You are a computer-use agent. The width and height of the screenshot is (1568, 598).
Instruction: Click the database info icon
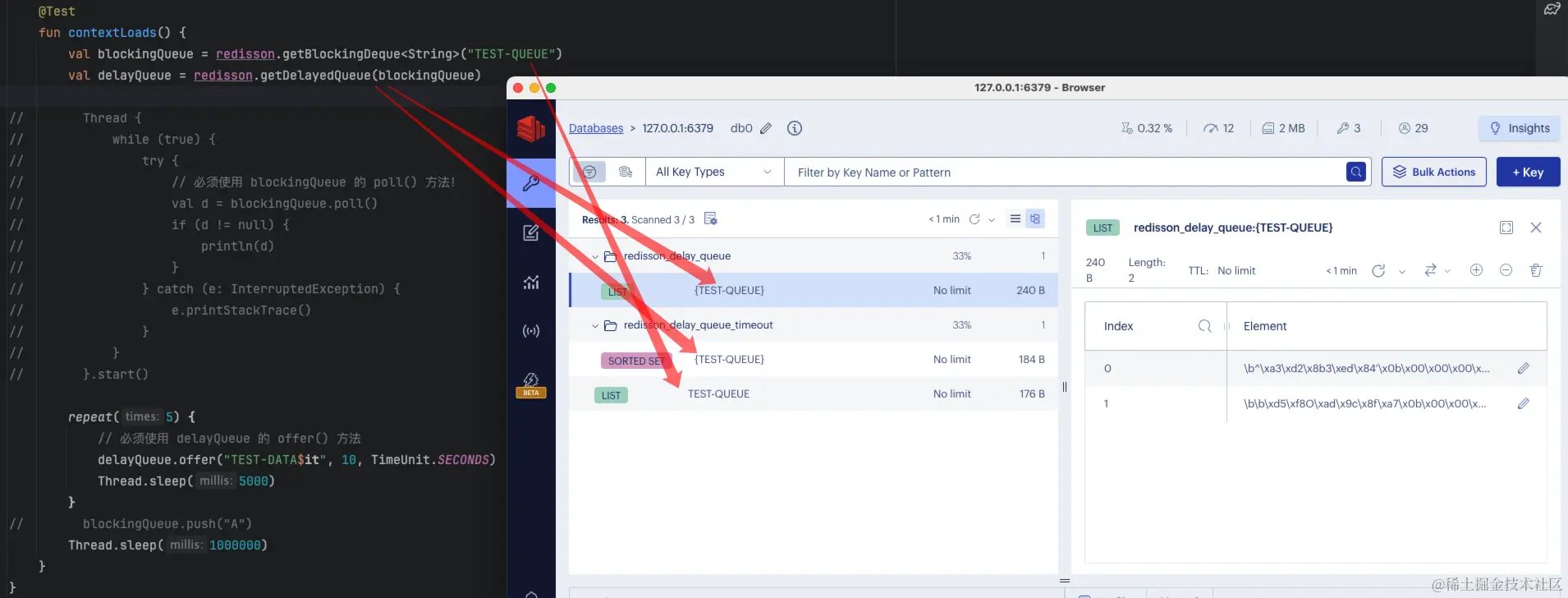[795, 128]
